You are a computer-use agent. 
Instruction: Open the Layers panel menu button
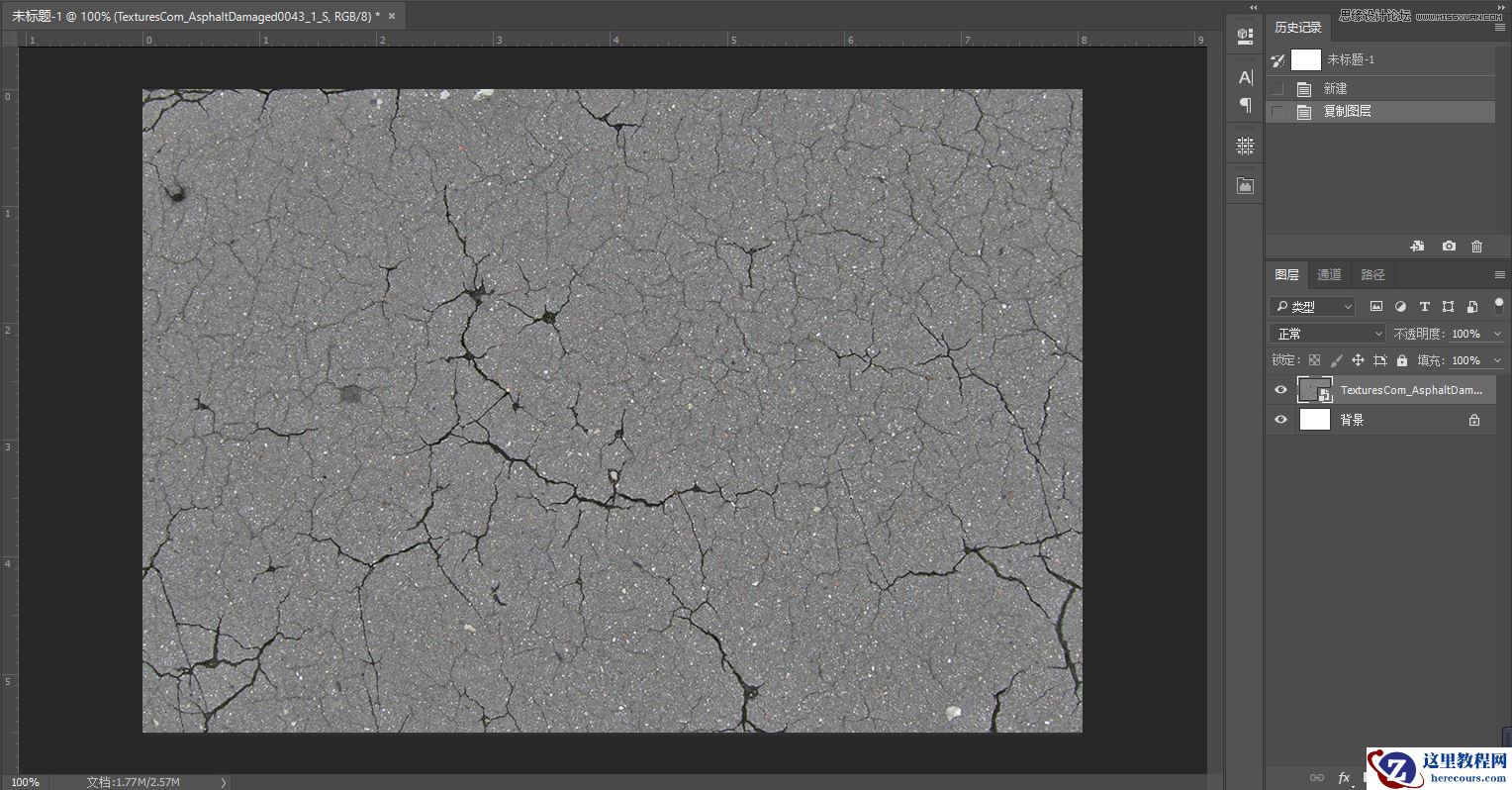pos(1499,274)
